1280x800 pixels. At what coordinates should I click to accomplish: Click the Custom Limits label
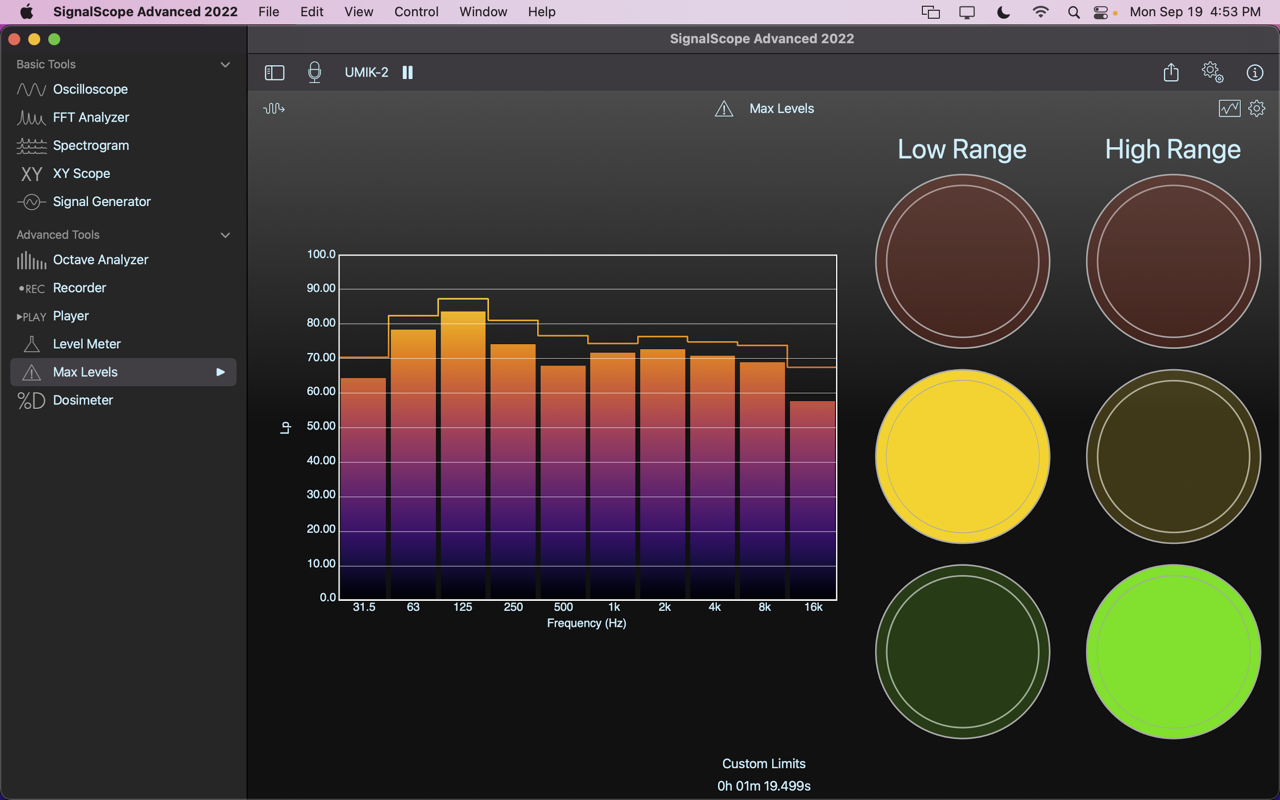tap(764, 764)
